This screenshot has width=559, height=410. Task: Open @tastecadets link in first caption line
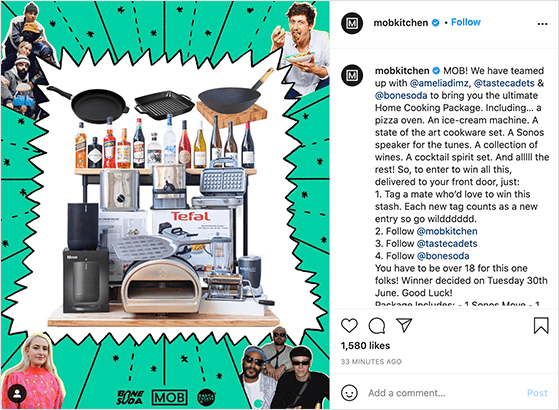click(504, 83)
